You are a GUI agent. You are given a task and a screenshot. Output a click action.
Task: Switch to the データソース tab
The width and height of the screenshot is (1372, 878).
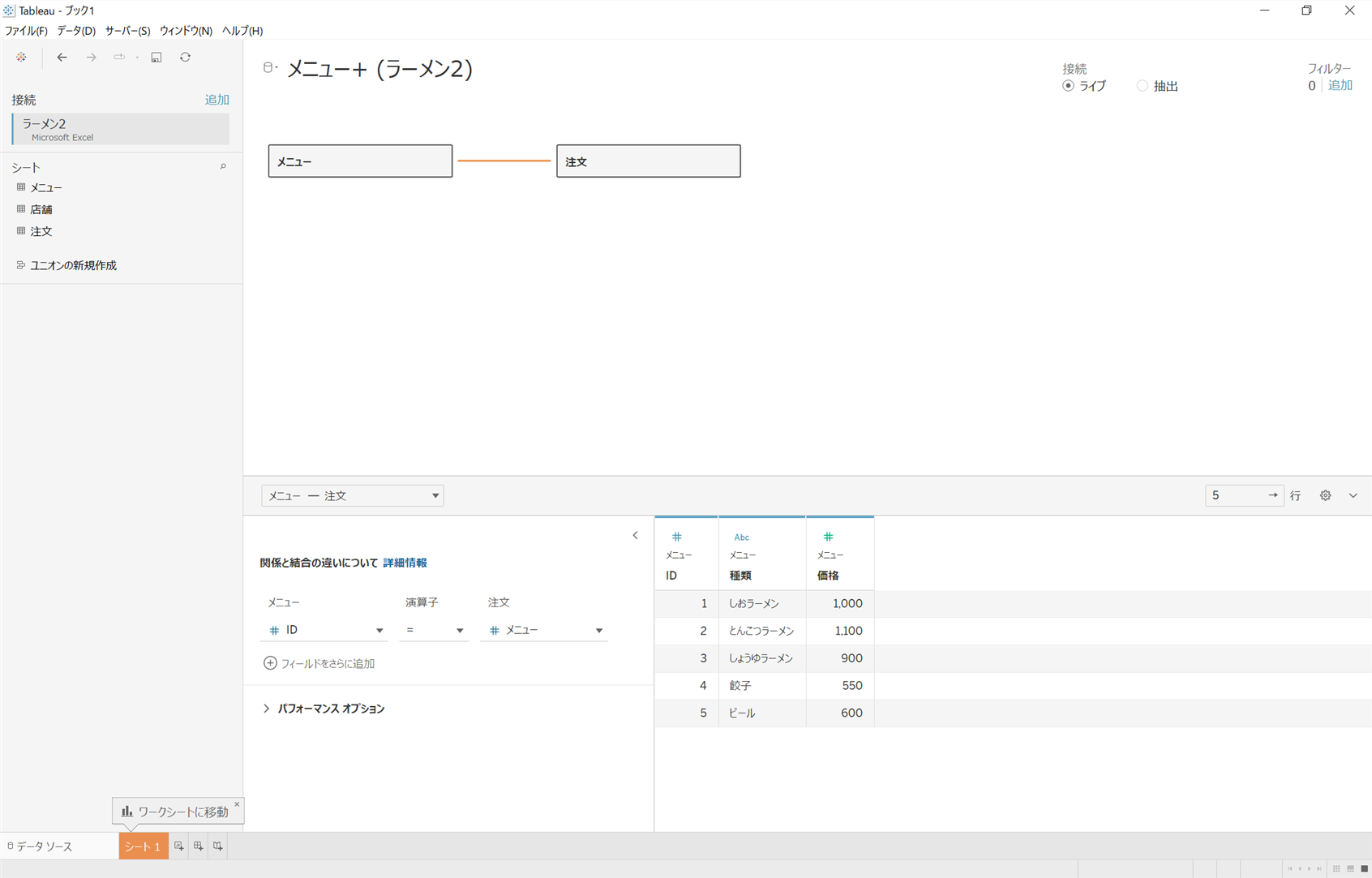point(44,846)
